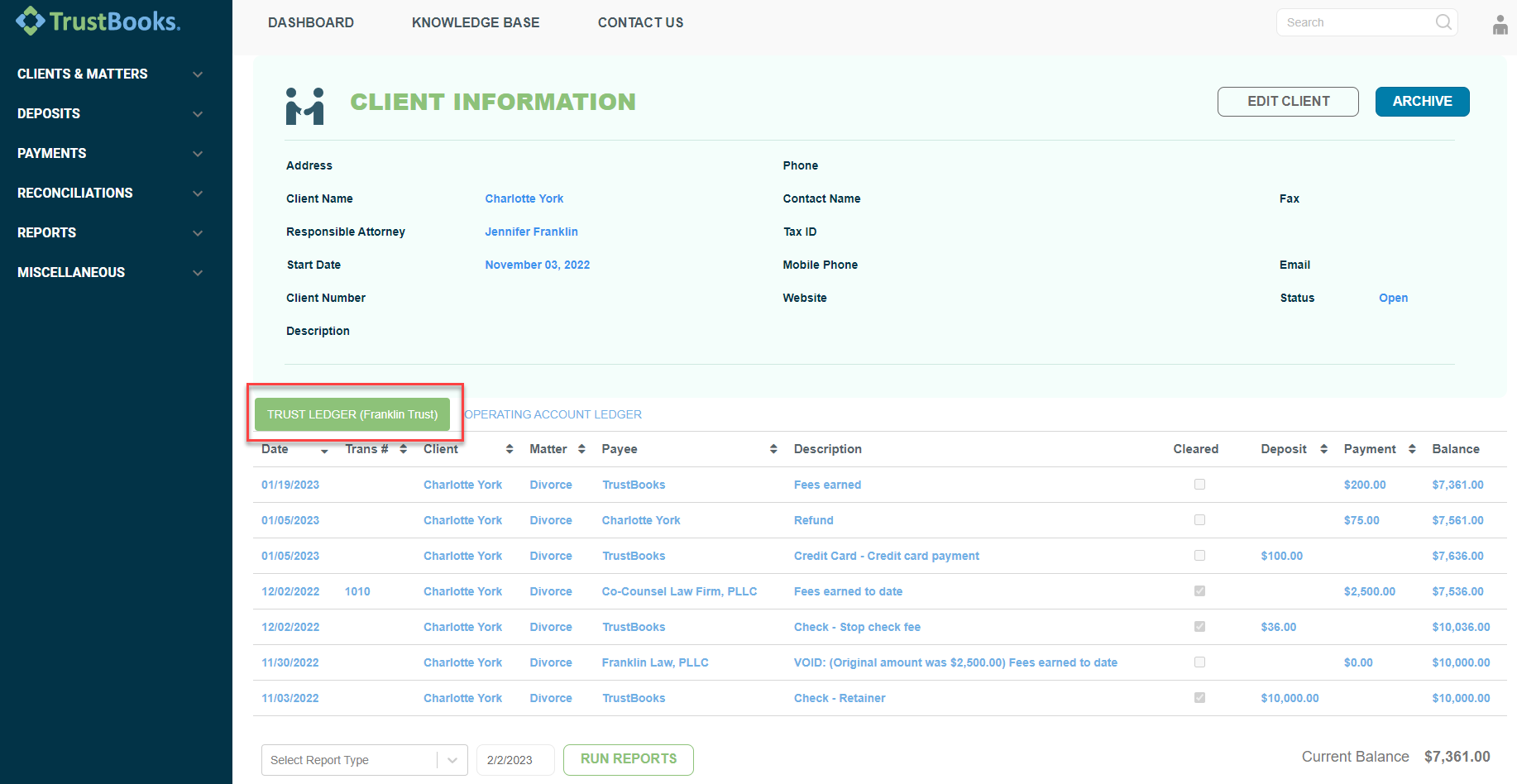Switch to Operating Account Ledger tab
This screenshot has height=784, width=1517.
point(553,414)
